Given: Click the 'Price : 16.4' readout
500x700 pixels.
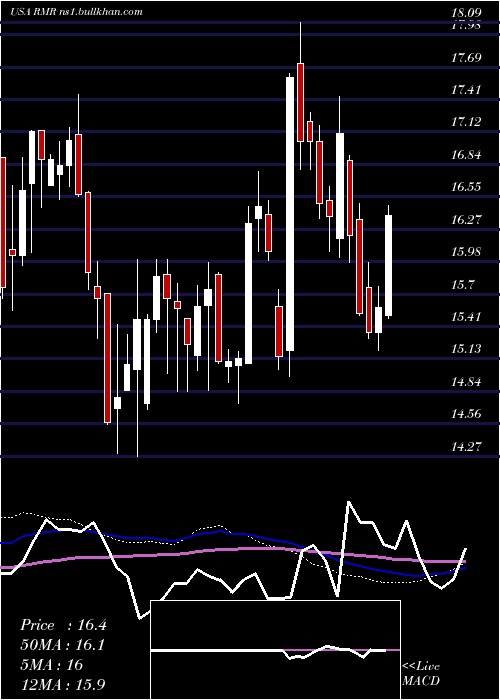Looking at the screenshot, I should (63, 625).
